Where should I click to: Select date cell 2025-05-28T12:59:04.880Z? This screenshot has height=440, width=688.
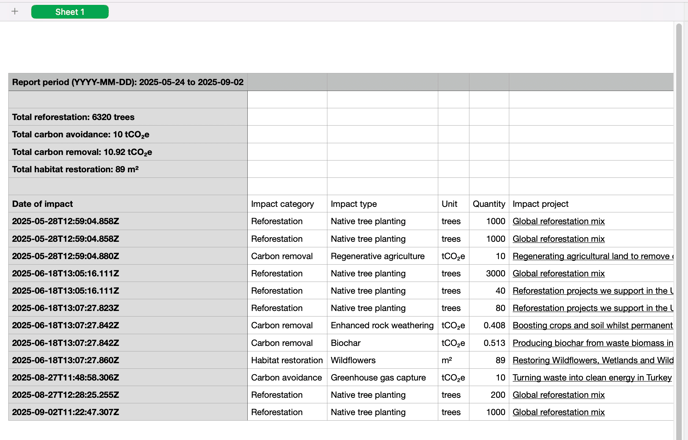(128, 256)
